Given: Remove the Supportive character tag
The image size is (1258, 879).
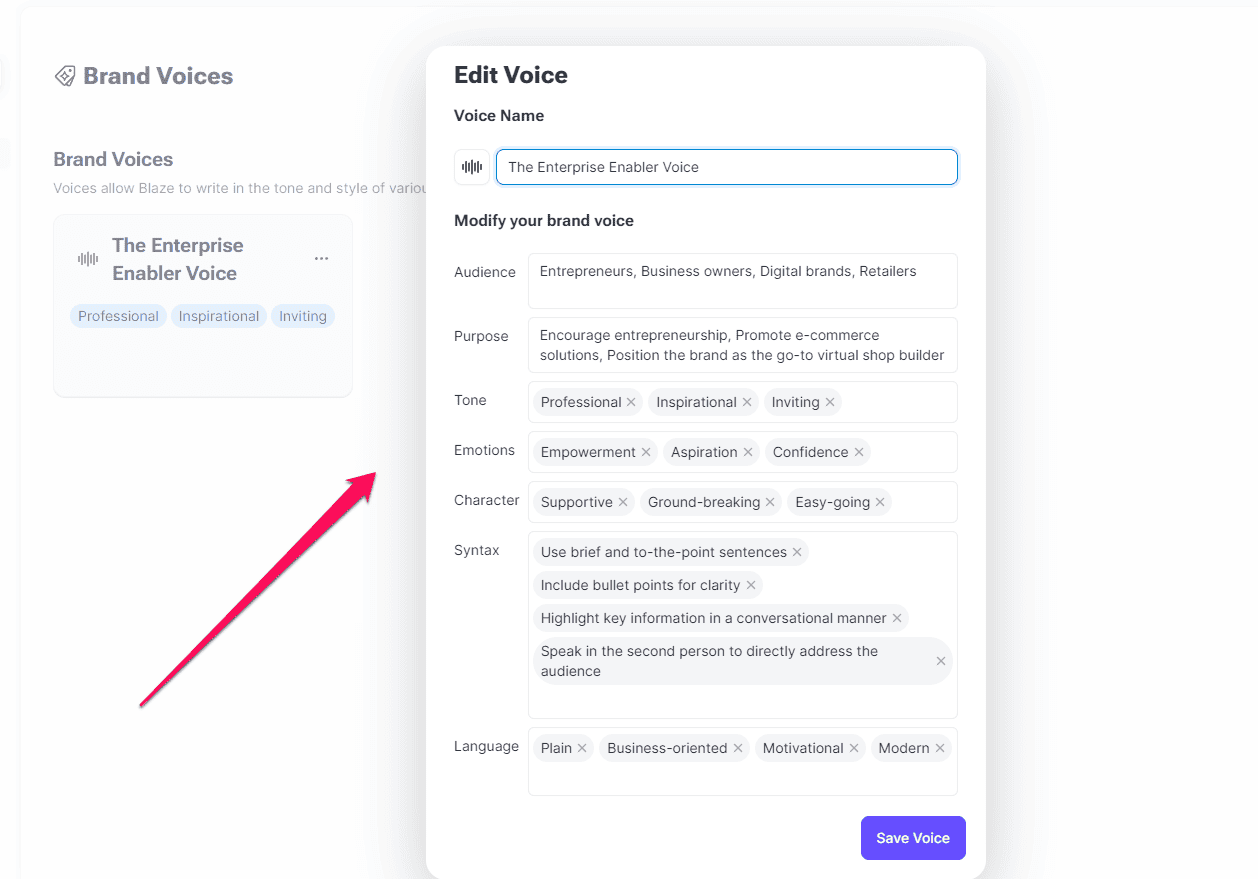Looking at the screenshot, I should (x=623, y=502).
